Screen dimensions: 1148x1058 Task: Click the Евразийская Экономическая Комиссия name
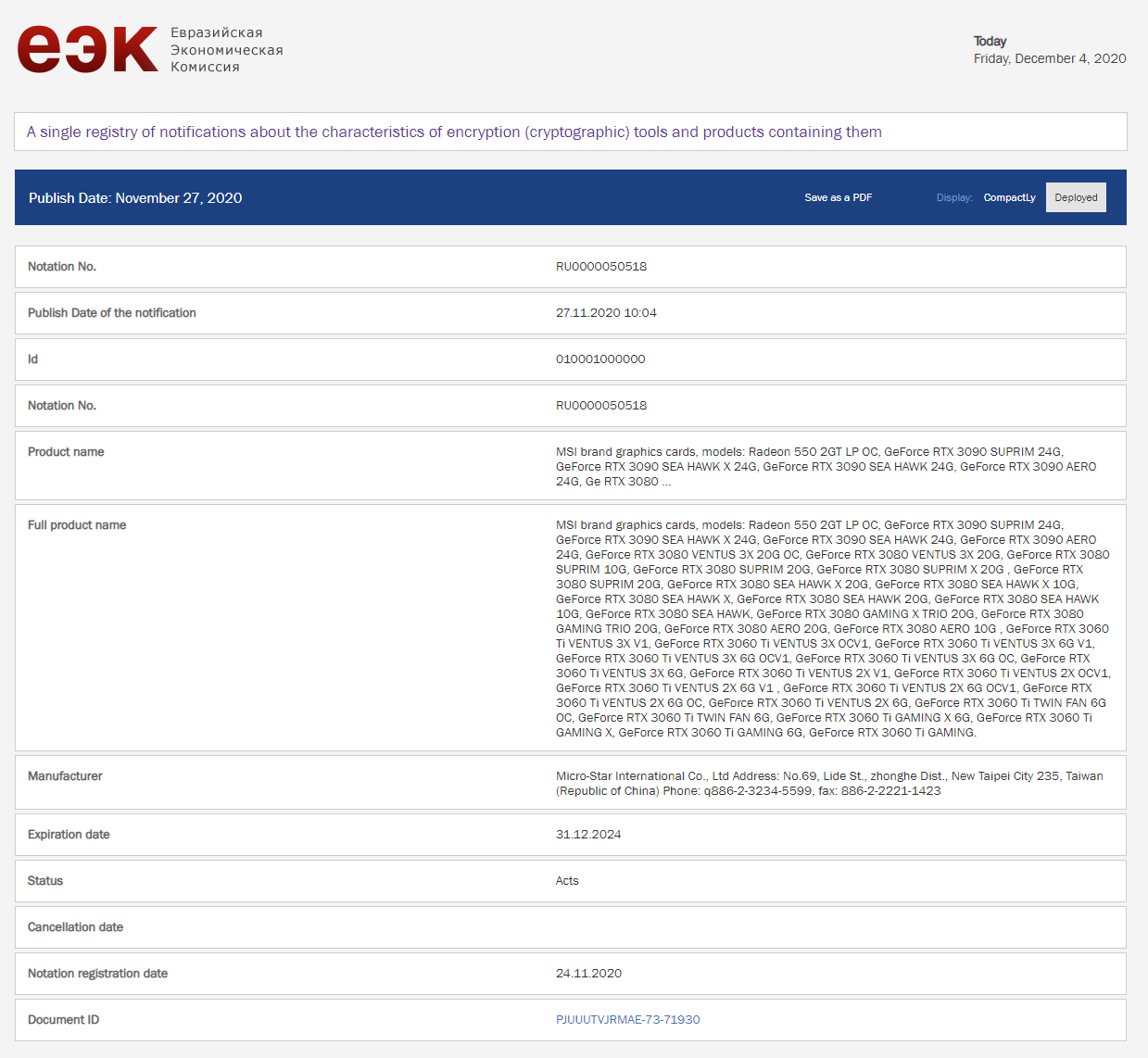click(227, 50)
